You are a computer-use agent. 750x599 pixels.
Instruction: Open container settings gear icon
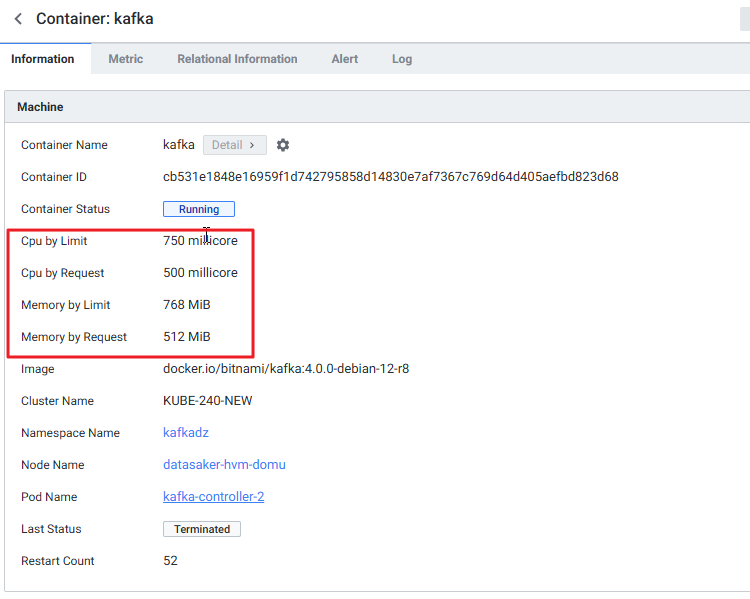point(283,145)
